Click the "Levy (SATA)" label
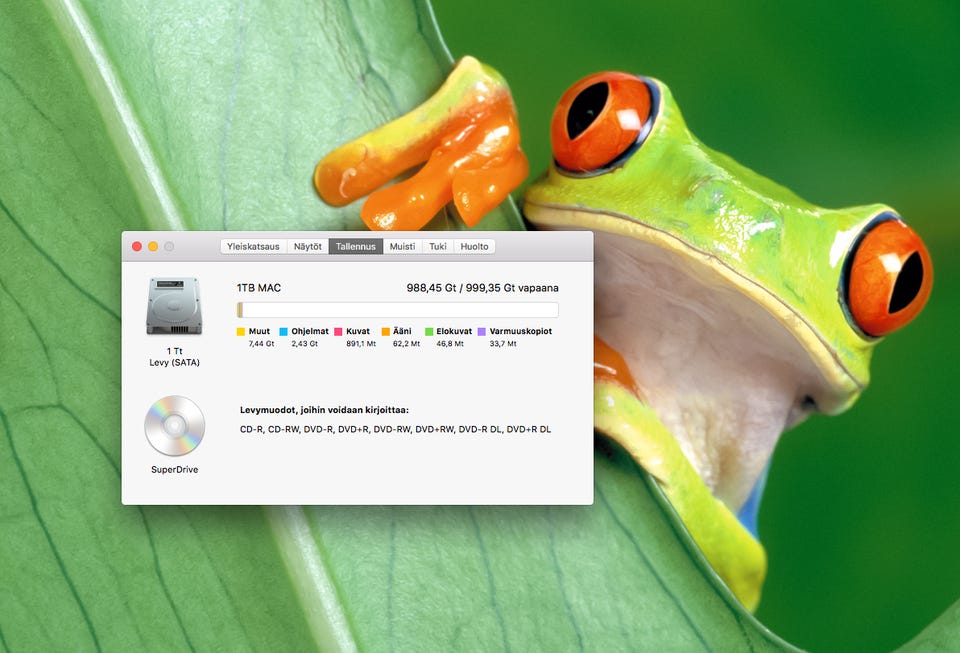The width and height of the screenshot is (960, 653). (x=174, y=362)
